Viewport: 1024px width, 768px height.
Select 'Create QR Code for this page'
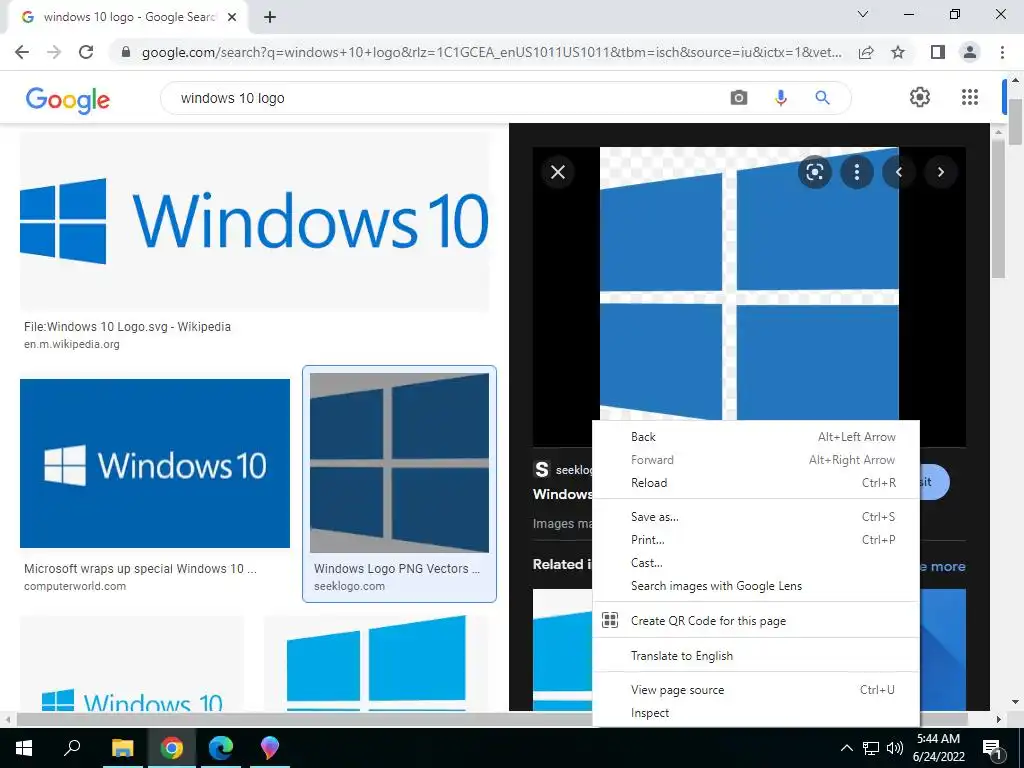[756, 620]
